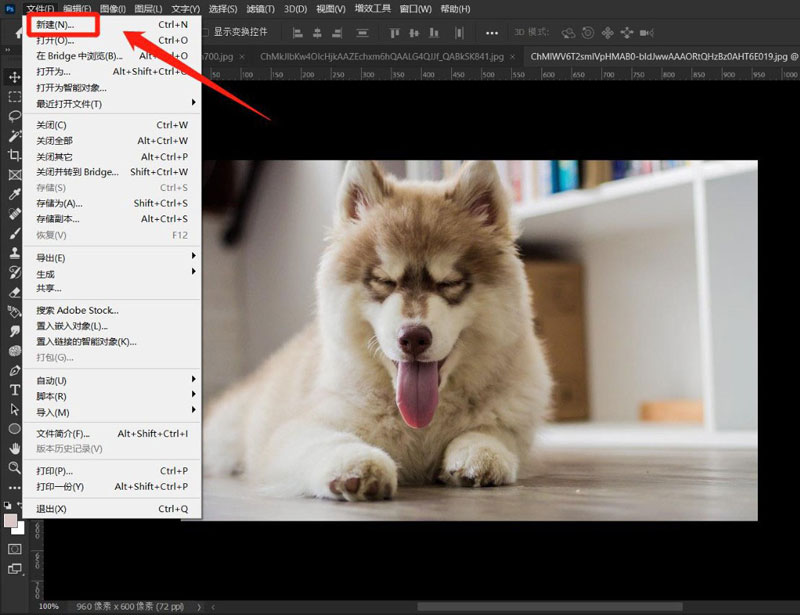Select the Pen tool
800x615 pixels.
coord(14,370)
